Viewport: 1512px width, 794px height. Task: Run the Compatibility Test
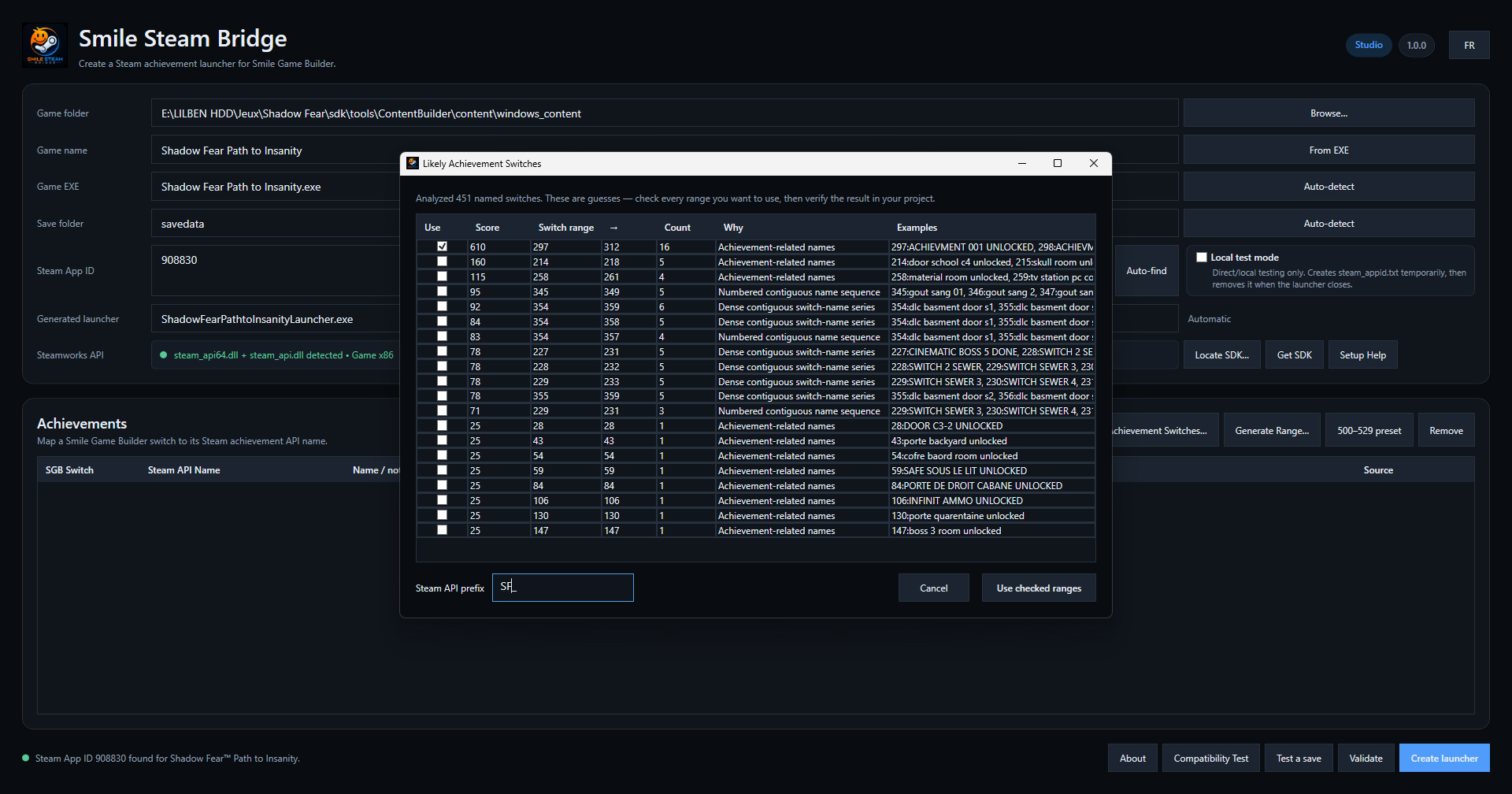pos(1211,758)
